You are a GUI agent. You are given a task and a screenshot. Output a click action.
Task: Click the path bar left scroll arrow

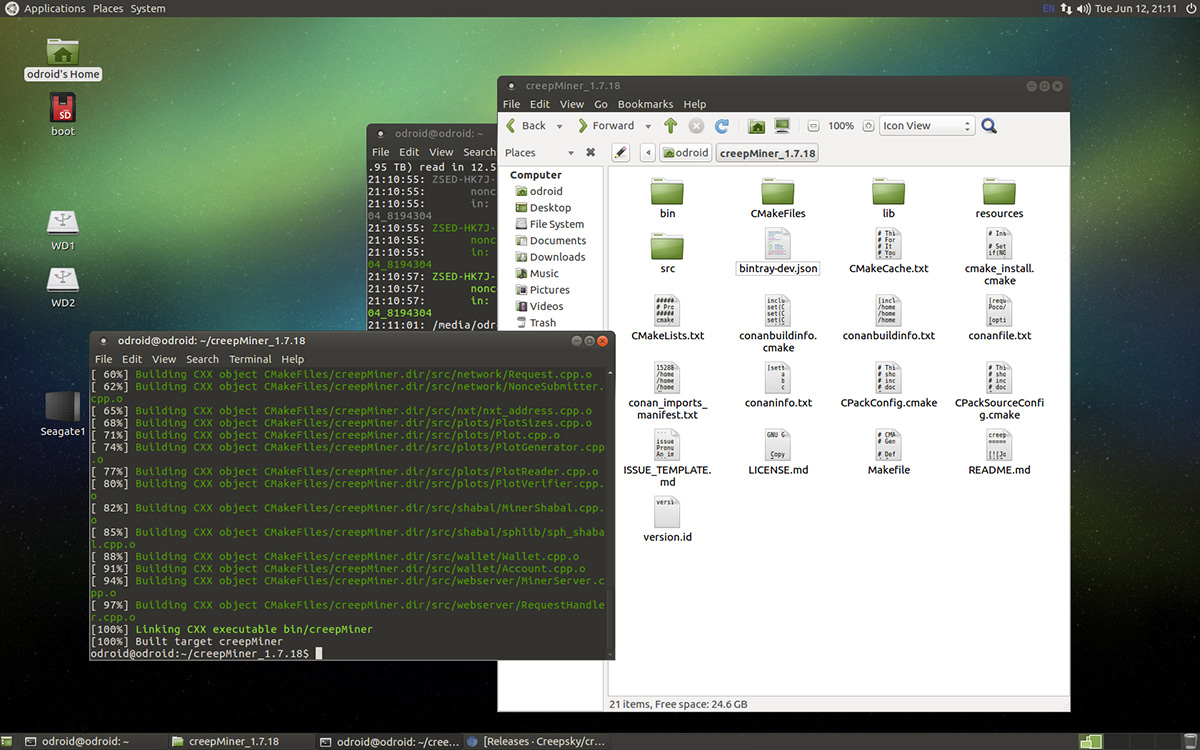(x=648, y=153)
